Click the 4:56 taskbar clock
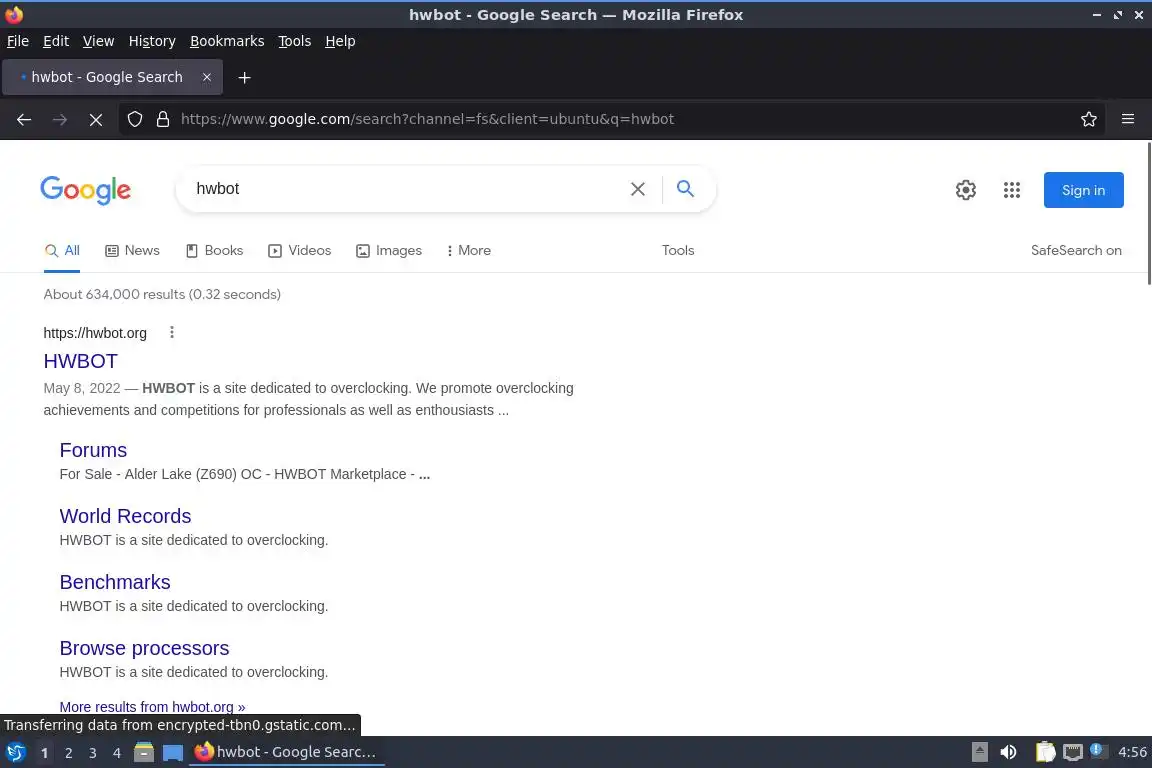Screen dimensions: 1152x768 pyautogui.click(x=1131, y=753)
